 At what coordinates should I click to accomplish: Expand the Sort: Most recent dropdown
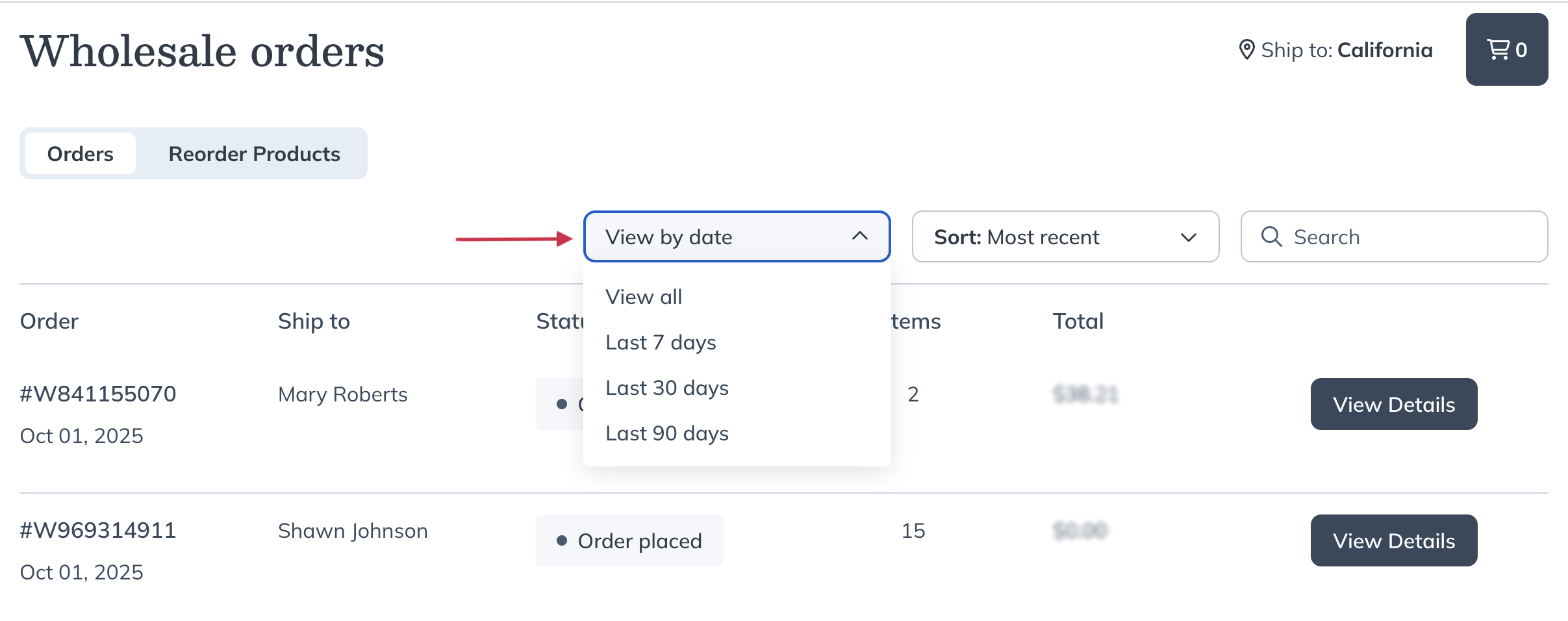[x=1065, y=236]
